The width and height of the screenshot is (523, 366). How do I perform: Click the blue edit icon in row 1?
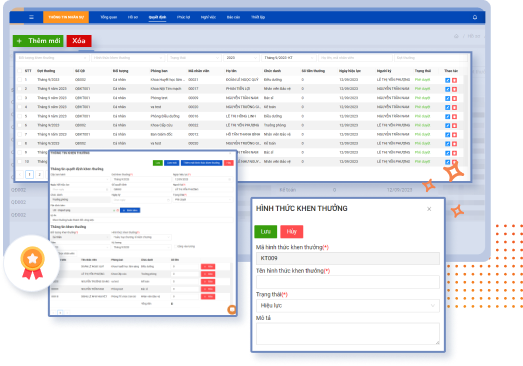click(x=448, y=80)
